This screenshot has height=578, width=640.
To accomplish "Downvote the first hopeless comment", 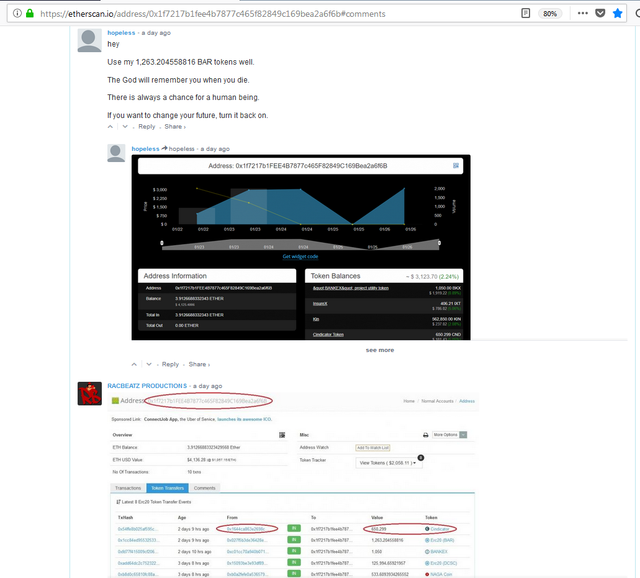I will pos(125,127).
